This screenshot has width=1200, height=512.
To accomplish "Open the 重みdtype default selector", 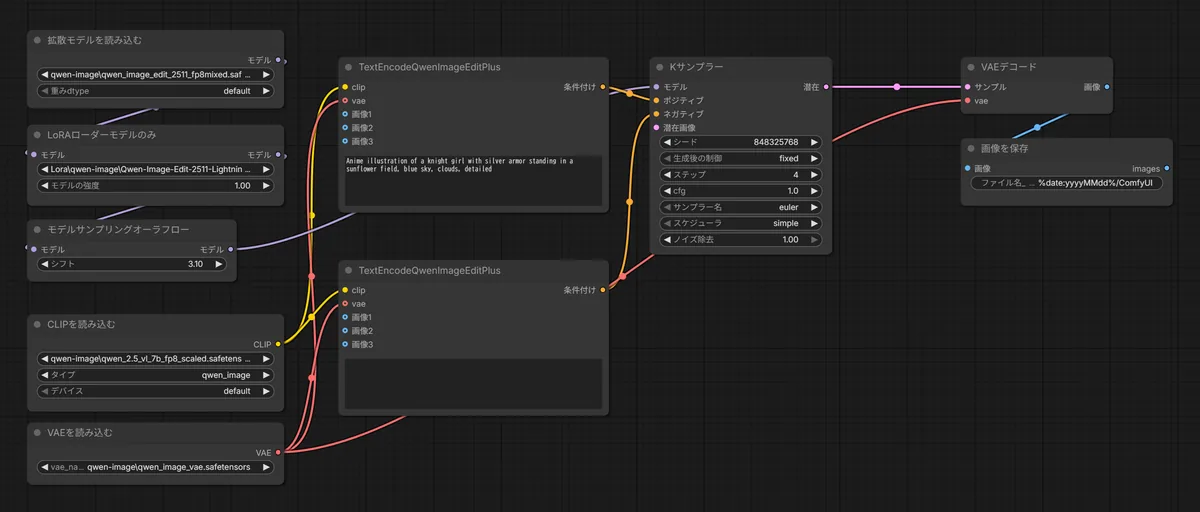I will [155, 90].
